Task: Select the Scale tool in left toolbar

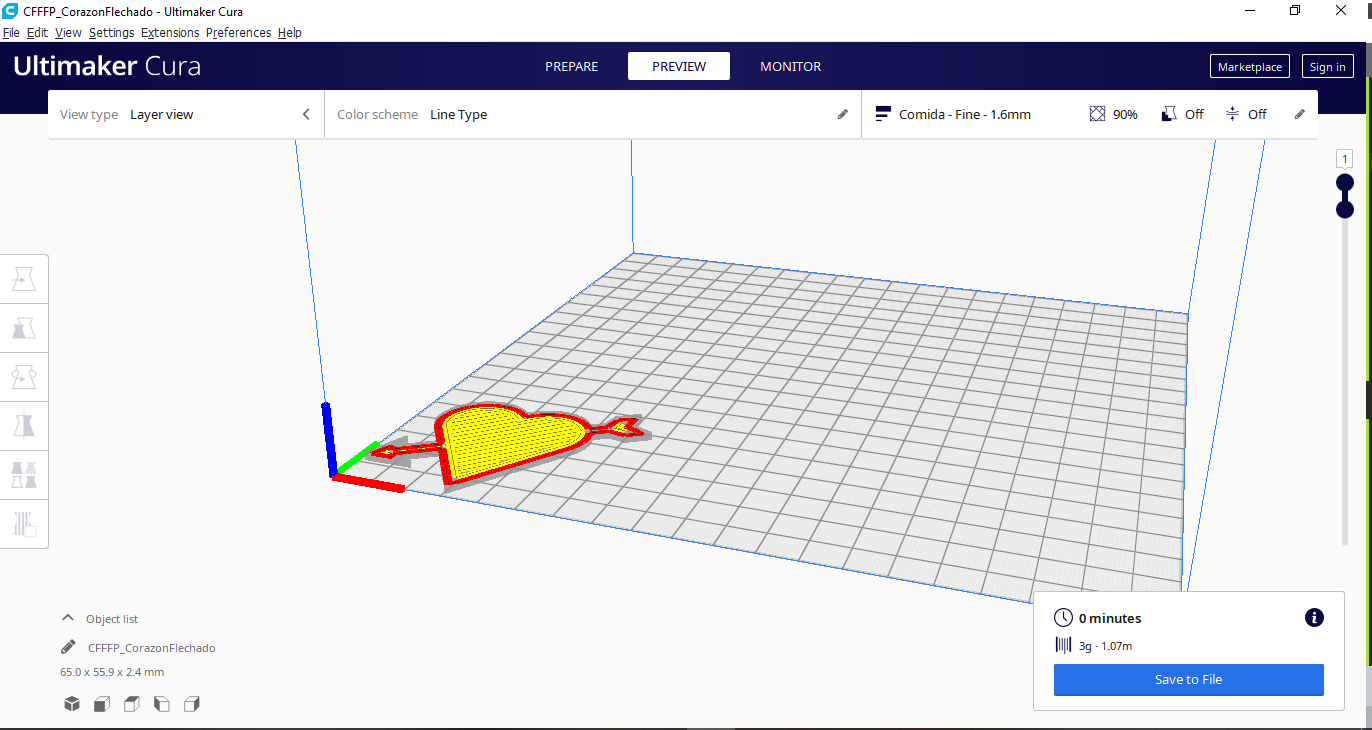Action: coord(24,328)
